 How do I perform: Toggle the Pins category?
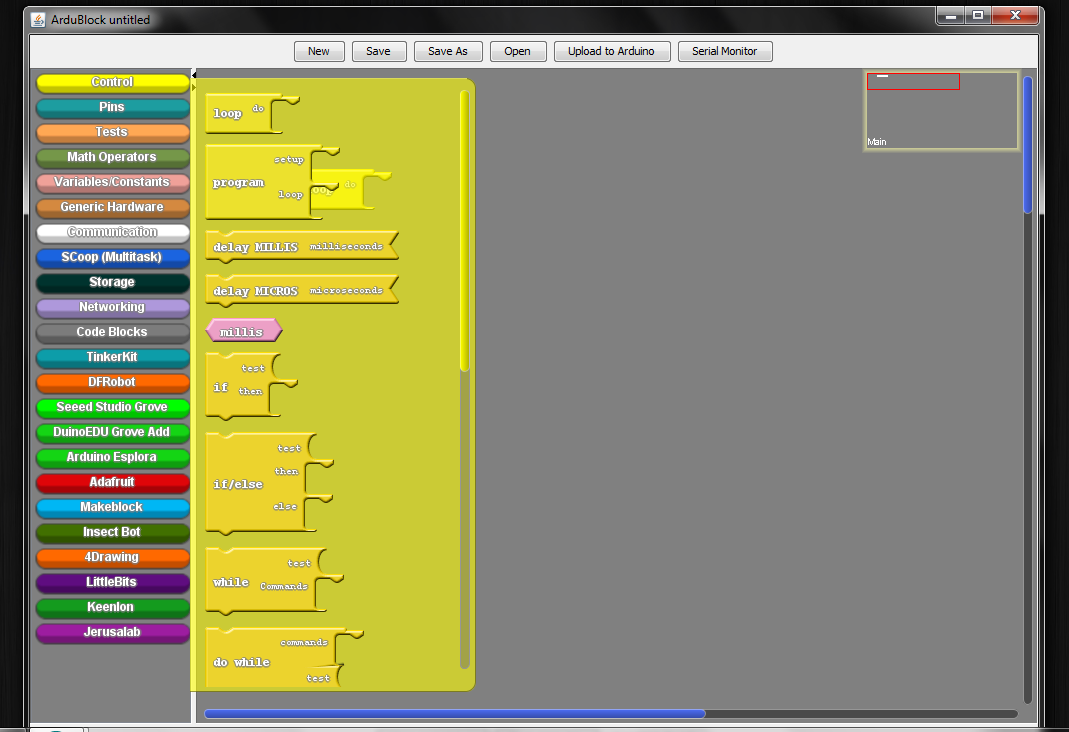pos(112,107)
